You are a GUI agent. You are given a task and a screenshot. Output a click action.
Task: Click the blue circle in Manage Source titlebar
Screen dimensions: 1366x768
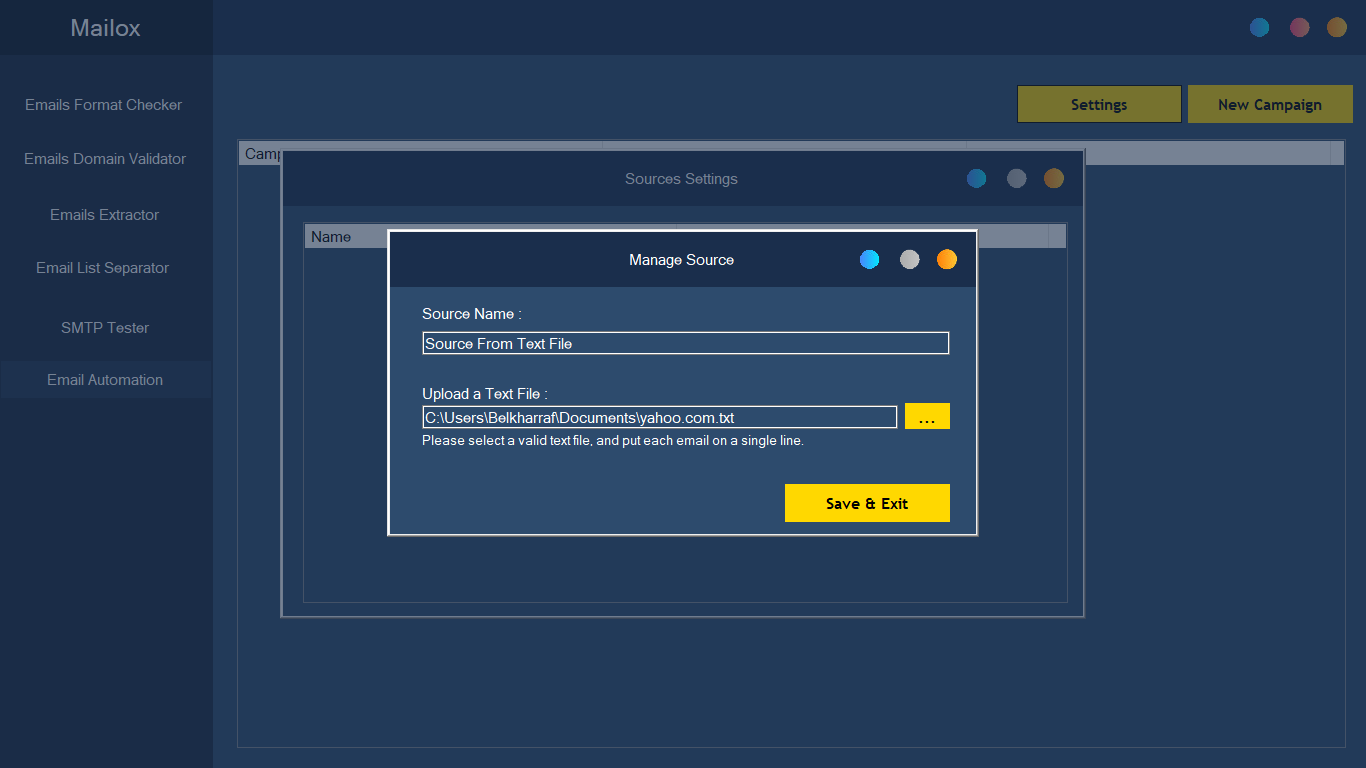coord(869,259)
